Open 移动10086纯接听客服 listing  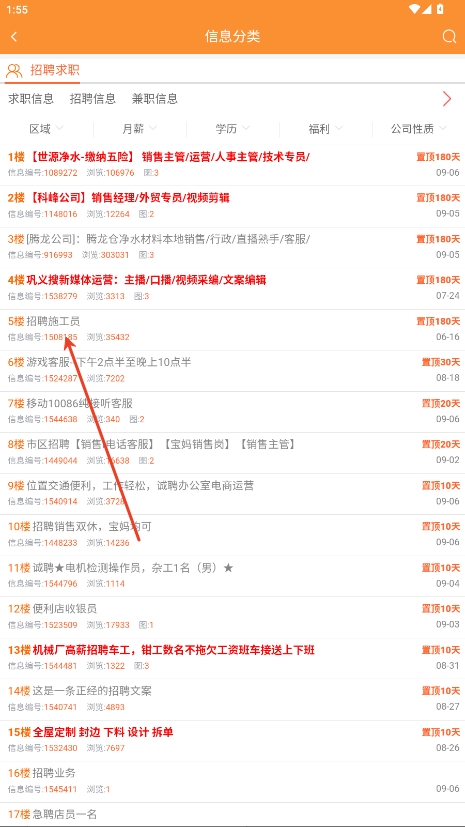(232, 411)
